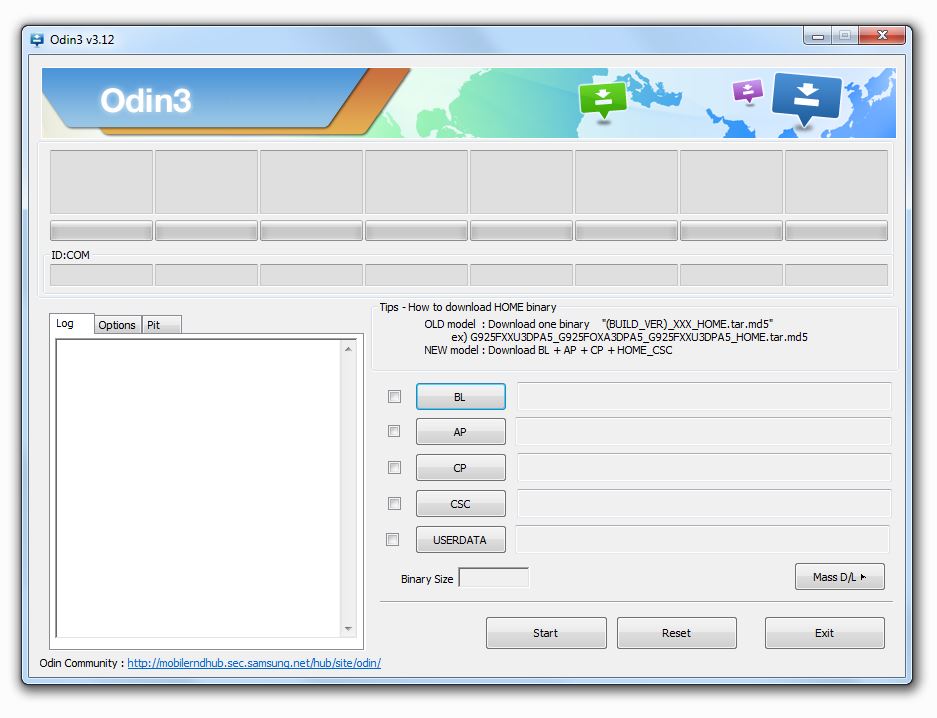The height and width of the screenshot is (718, 937).
Task: Click the CP file button
Action: pos(461,468)
